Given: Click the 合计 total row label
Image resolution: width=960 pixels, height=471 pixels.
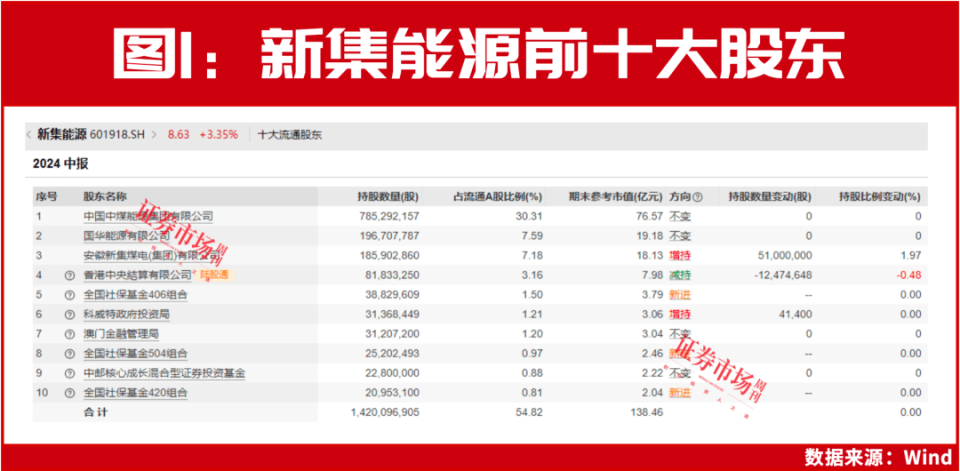Looking at the screenshot, I should coord(95,412).
